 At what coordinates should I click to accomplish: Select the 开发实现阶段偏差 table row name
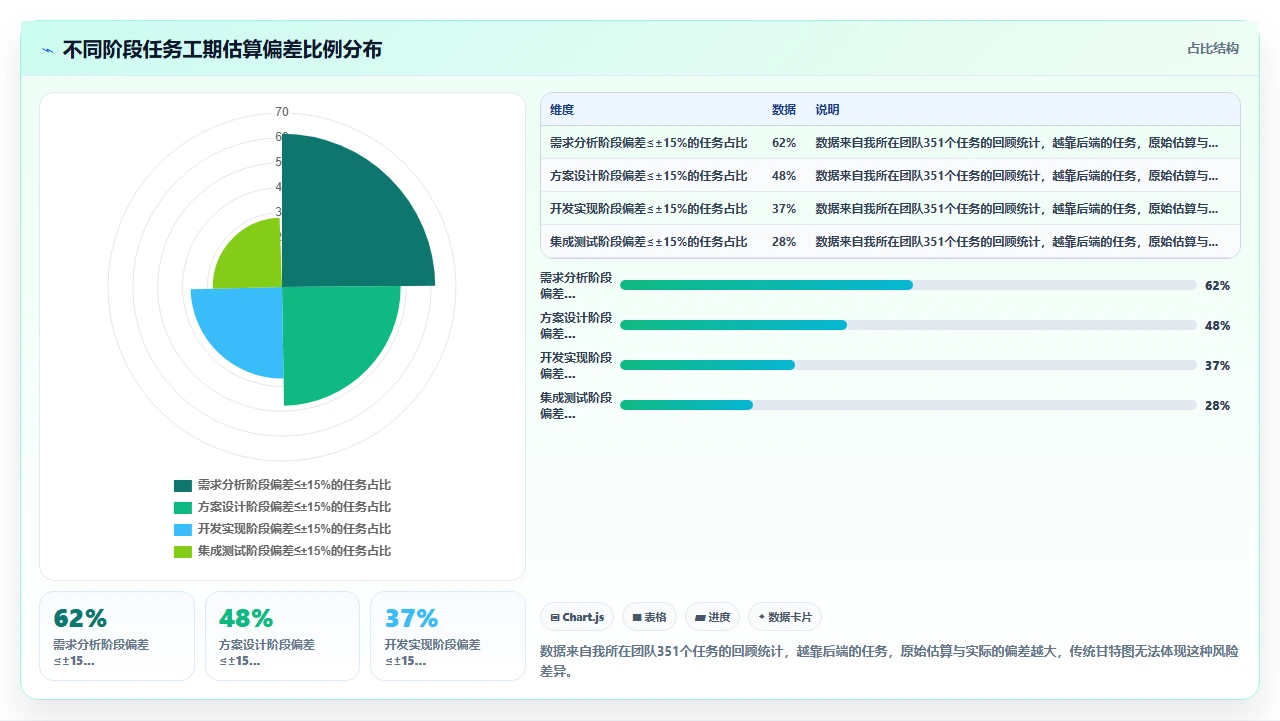pyautogui.click(x=648, y=209)
